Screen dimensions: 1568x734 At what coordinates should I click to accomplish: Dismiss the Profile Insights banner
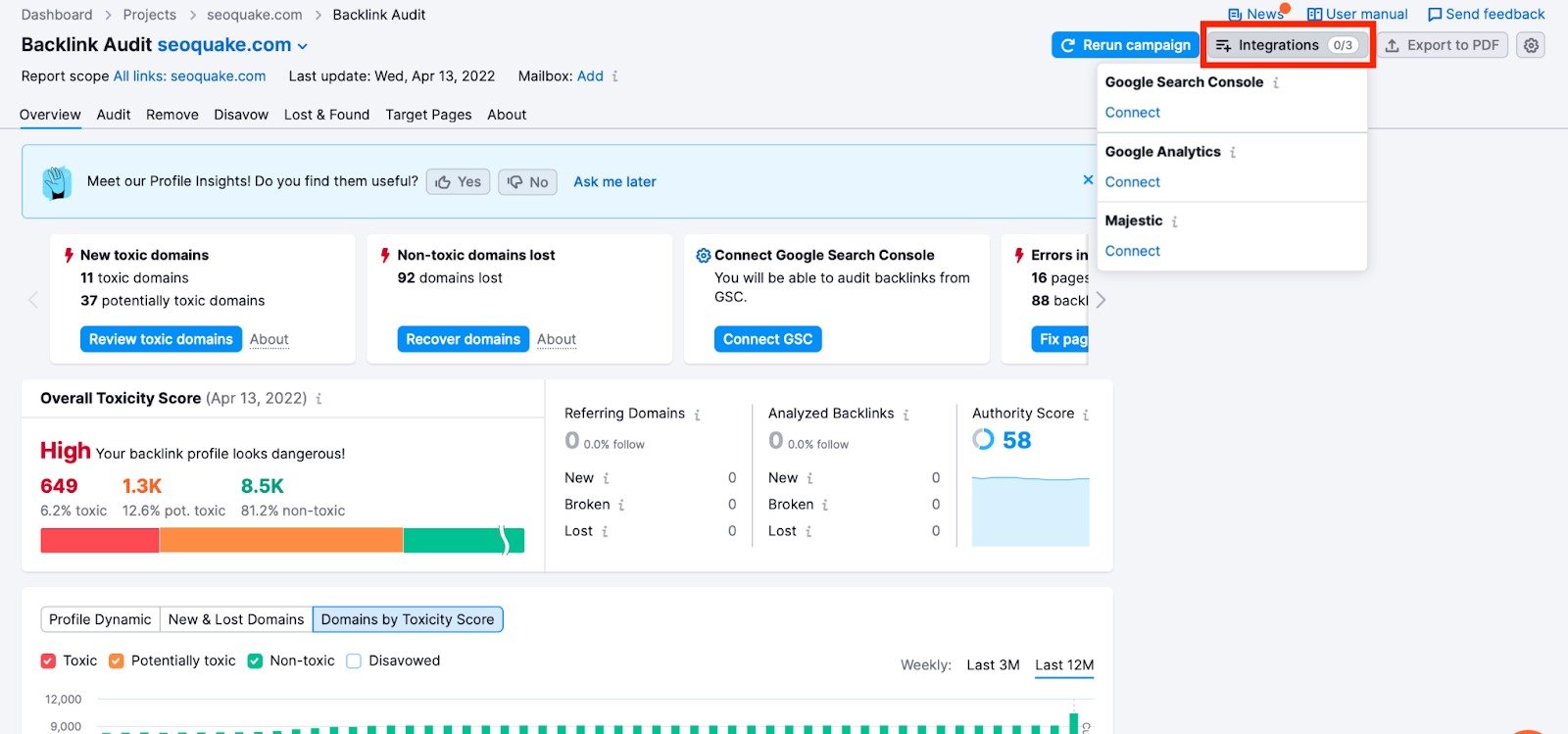click(x=1088, y=180)
